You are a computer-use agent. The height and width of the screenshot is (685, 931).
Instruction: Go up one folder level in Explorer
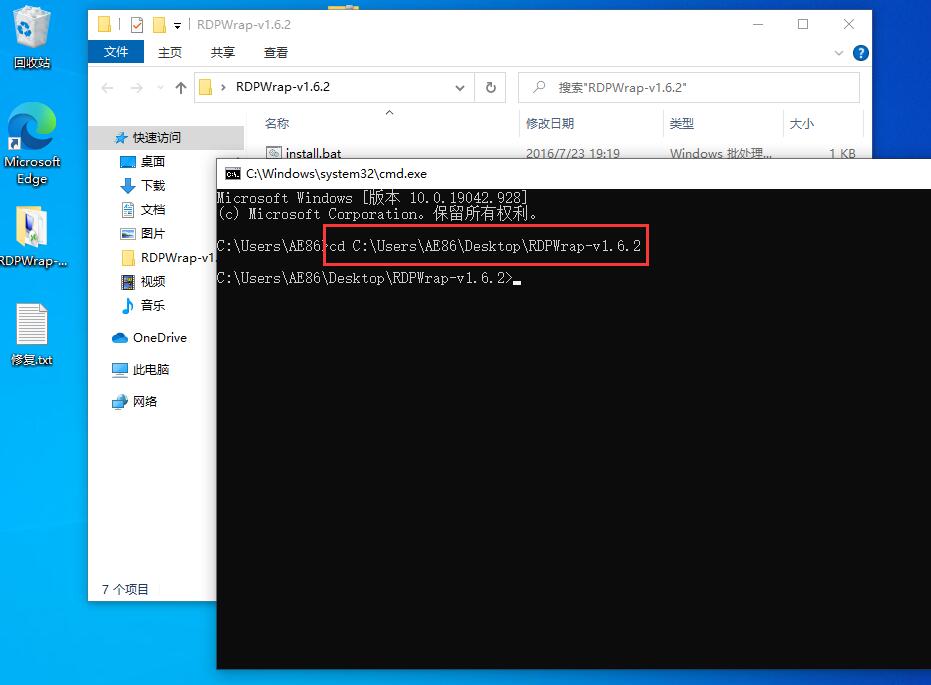click(x=180, y=88)
